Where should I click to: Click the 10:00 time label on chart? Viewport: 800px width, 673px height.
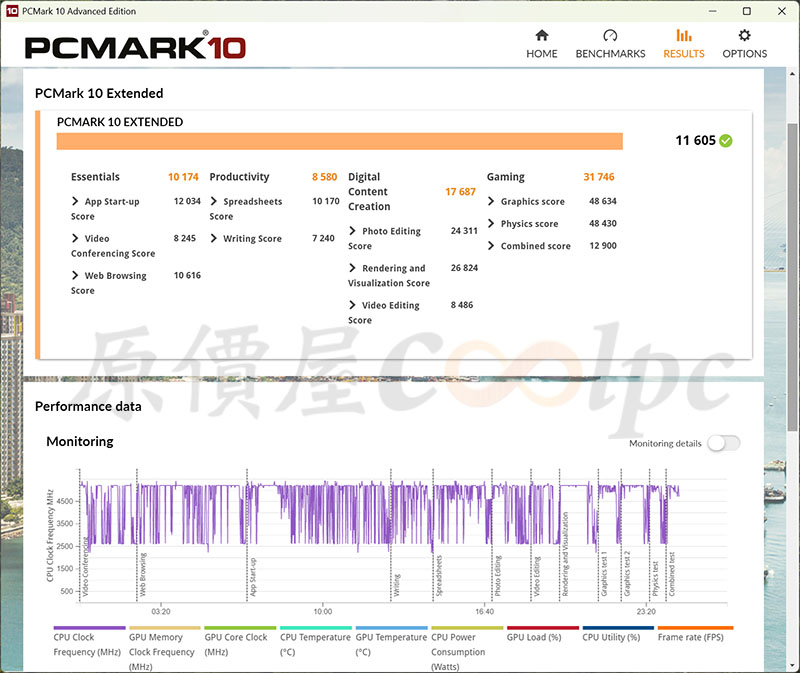click(x=322, y=611)
